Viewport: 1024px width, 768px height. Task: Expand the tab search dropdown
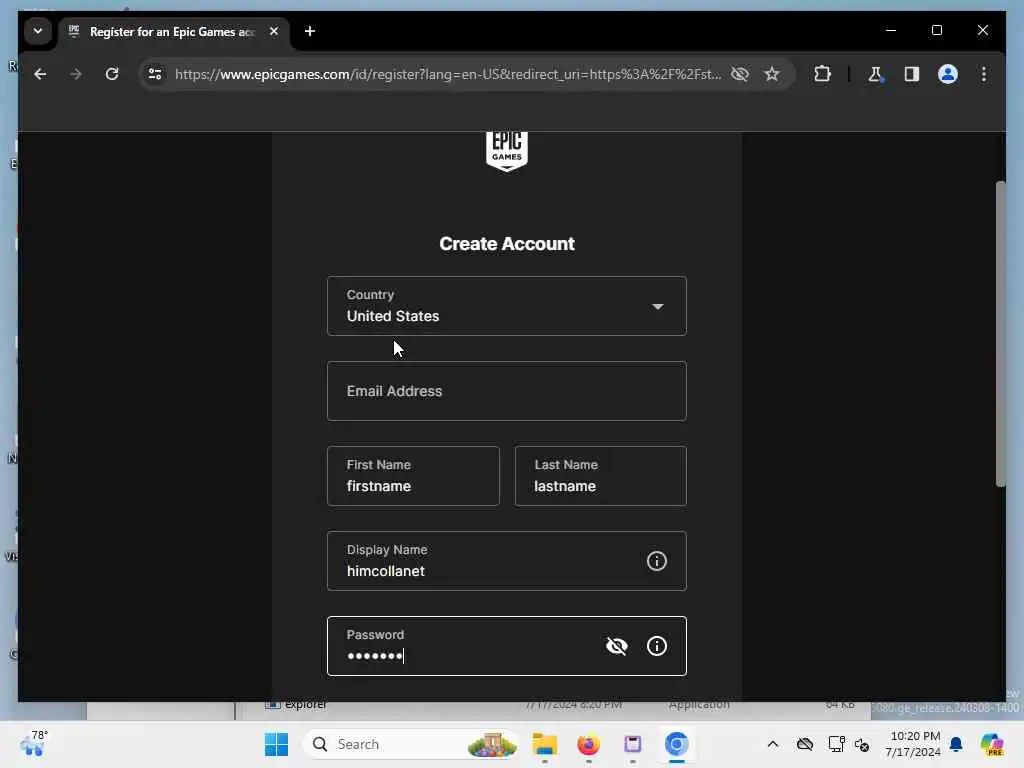38,31
